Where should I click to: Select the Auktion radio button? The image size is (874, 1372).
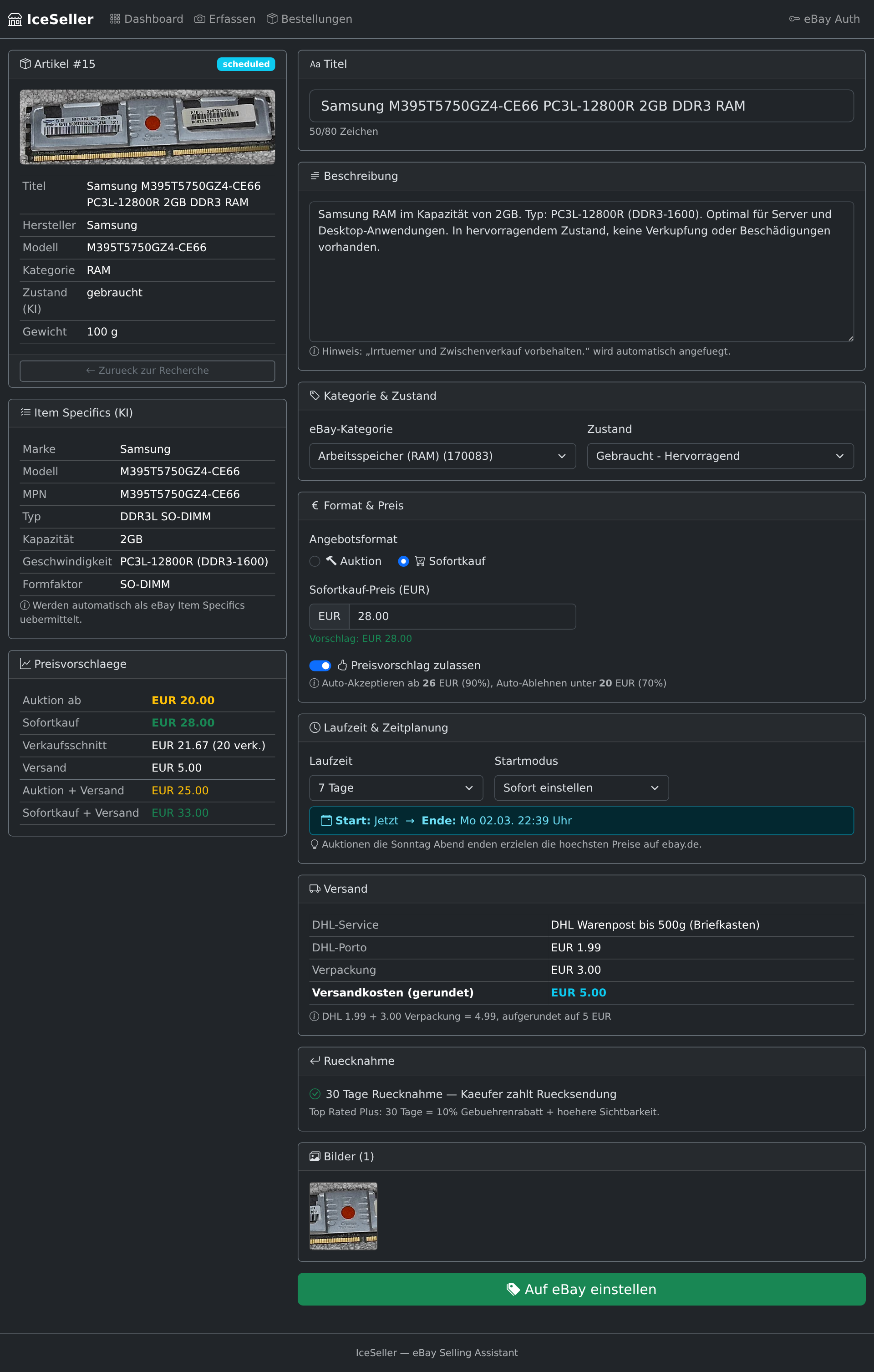pyautogui.click(x=315, y=561)
